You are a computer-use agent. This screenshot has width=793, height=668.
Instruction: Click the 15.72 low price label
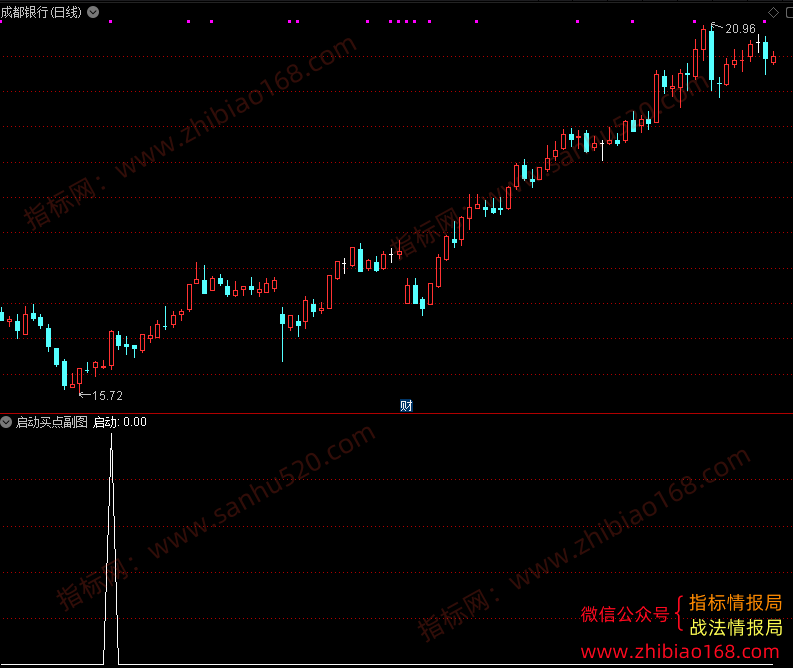107,395
